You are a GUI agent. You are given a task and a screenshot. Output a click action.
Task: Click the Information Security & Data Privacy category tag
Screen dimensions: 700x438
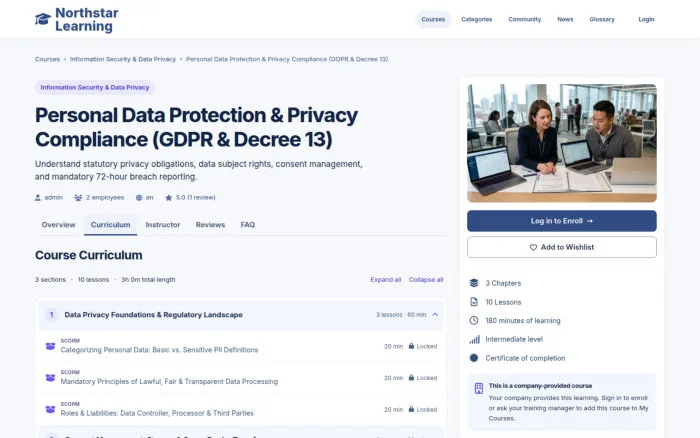[95, 88]
